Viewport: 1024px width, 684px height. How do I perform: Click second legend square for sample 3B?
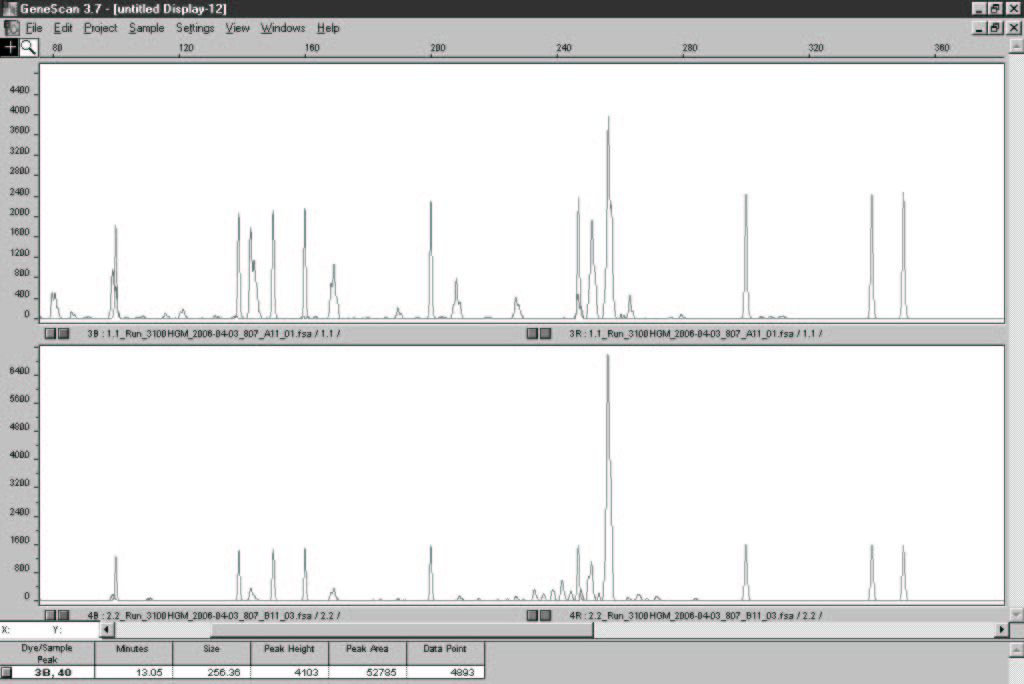click(x=63, y=333)
